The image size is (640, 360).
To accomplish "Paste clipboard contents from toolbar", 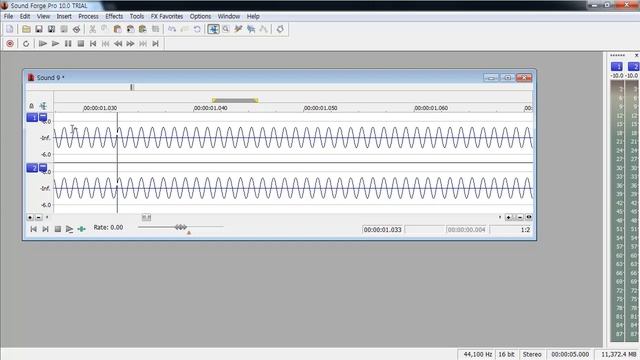I will click(118, 29).
